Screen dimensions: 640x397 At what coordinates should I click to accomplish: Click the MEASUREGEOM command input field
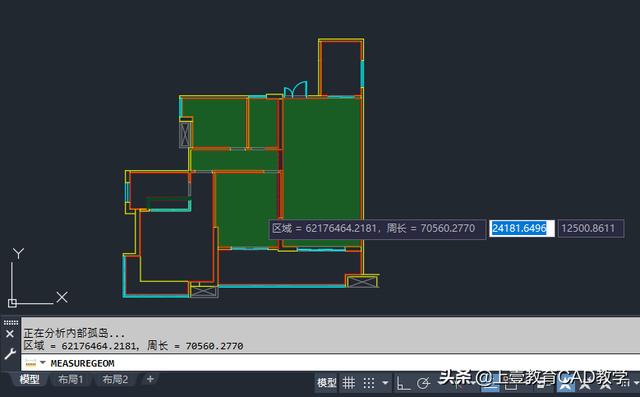pos(331,363)
